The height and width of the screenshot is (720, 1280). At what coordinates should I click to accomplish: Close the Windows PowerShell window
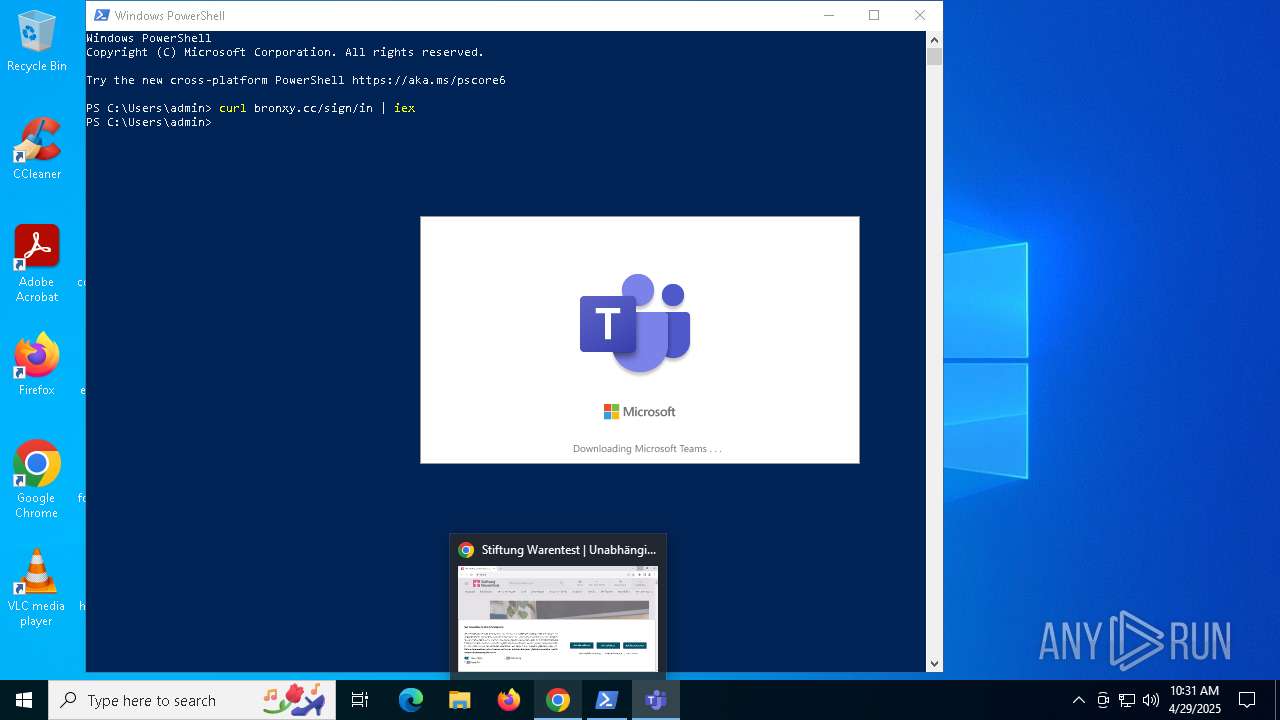point(920,15)
